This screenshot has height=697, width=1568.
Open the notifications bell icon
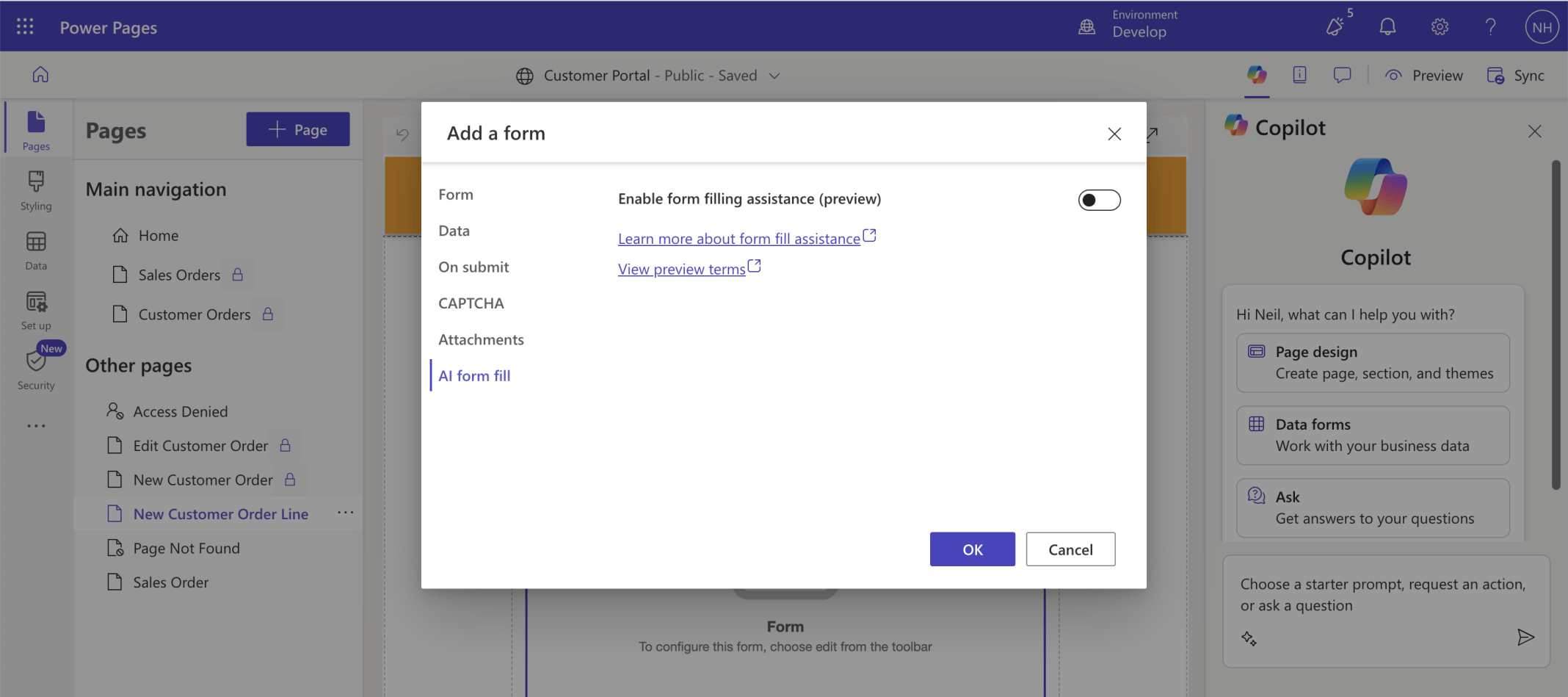1387,27
